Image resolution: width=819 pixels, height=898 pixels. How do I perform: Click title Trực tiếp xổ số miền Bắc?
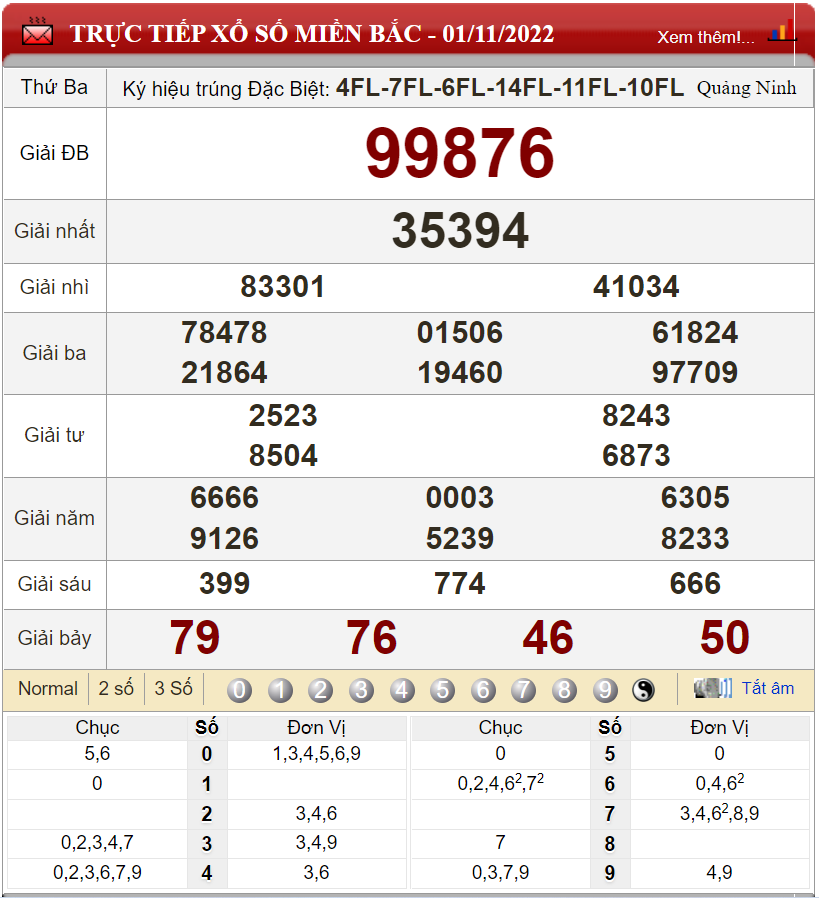point(312,33)
